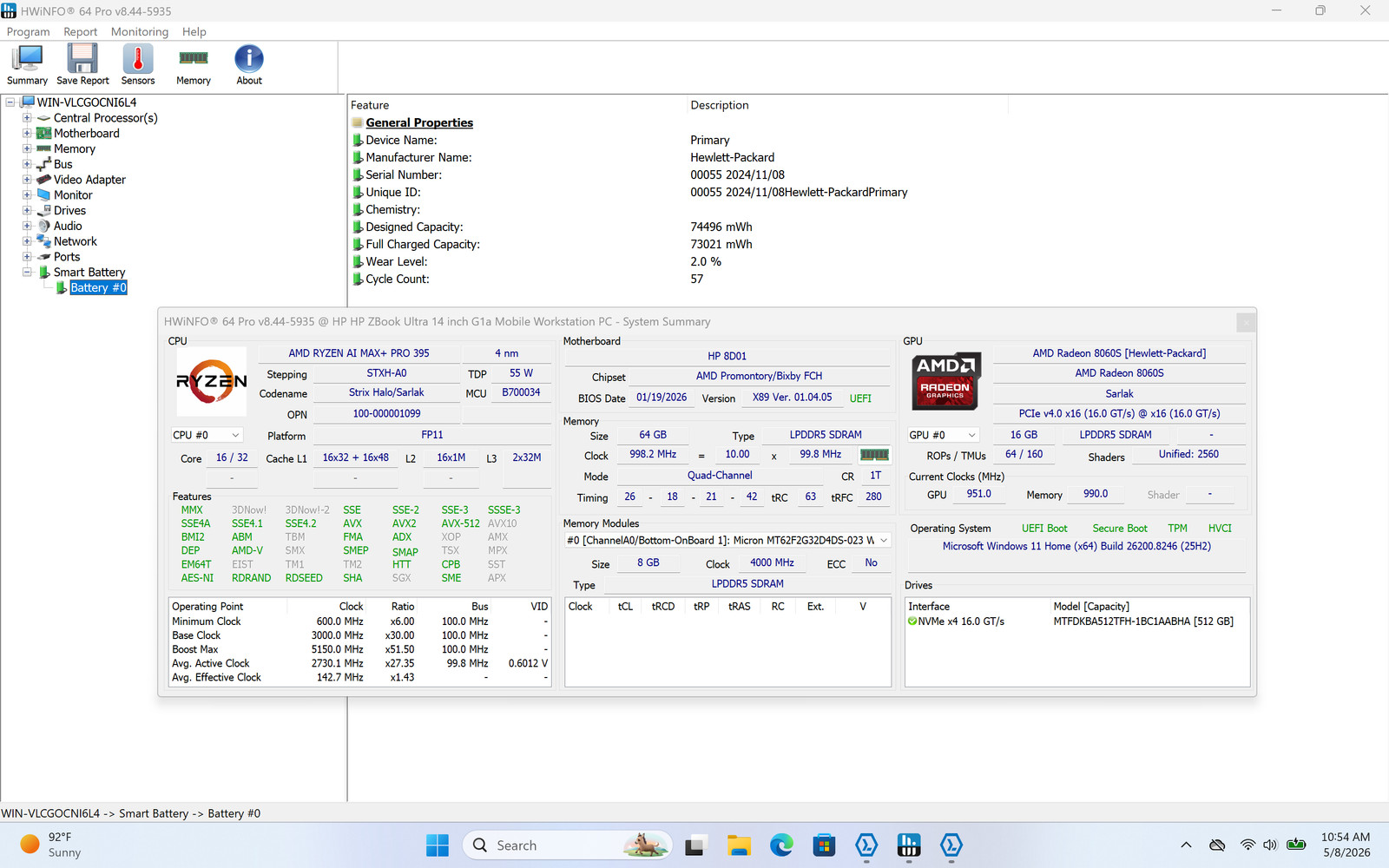Viewport: 1389px width, 868px height.
Task: Open the Report menu
Action: coord(81,32)
